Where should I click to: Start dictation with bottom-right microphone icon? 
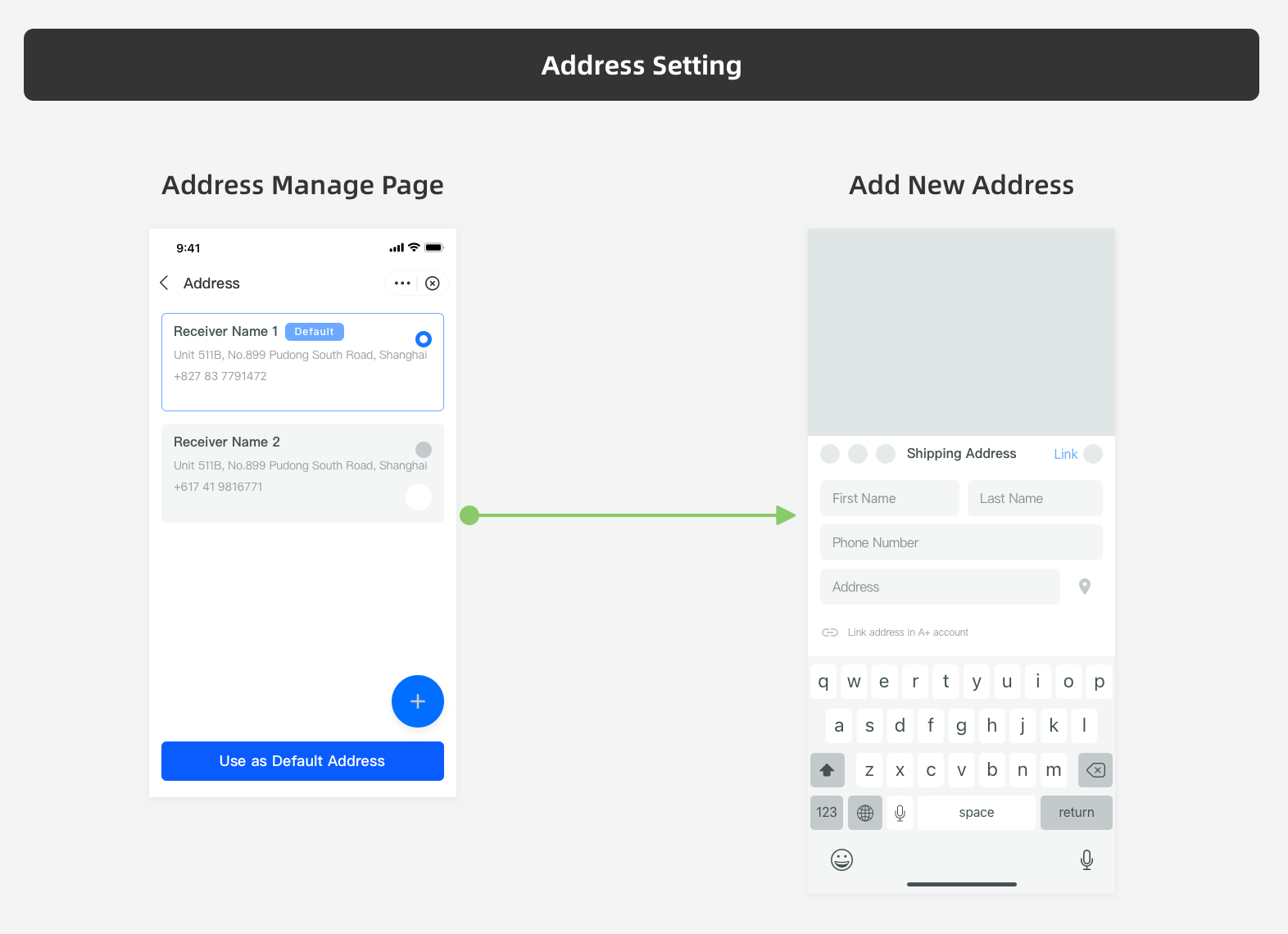1086,859
